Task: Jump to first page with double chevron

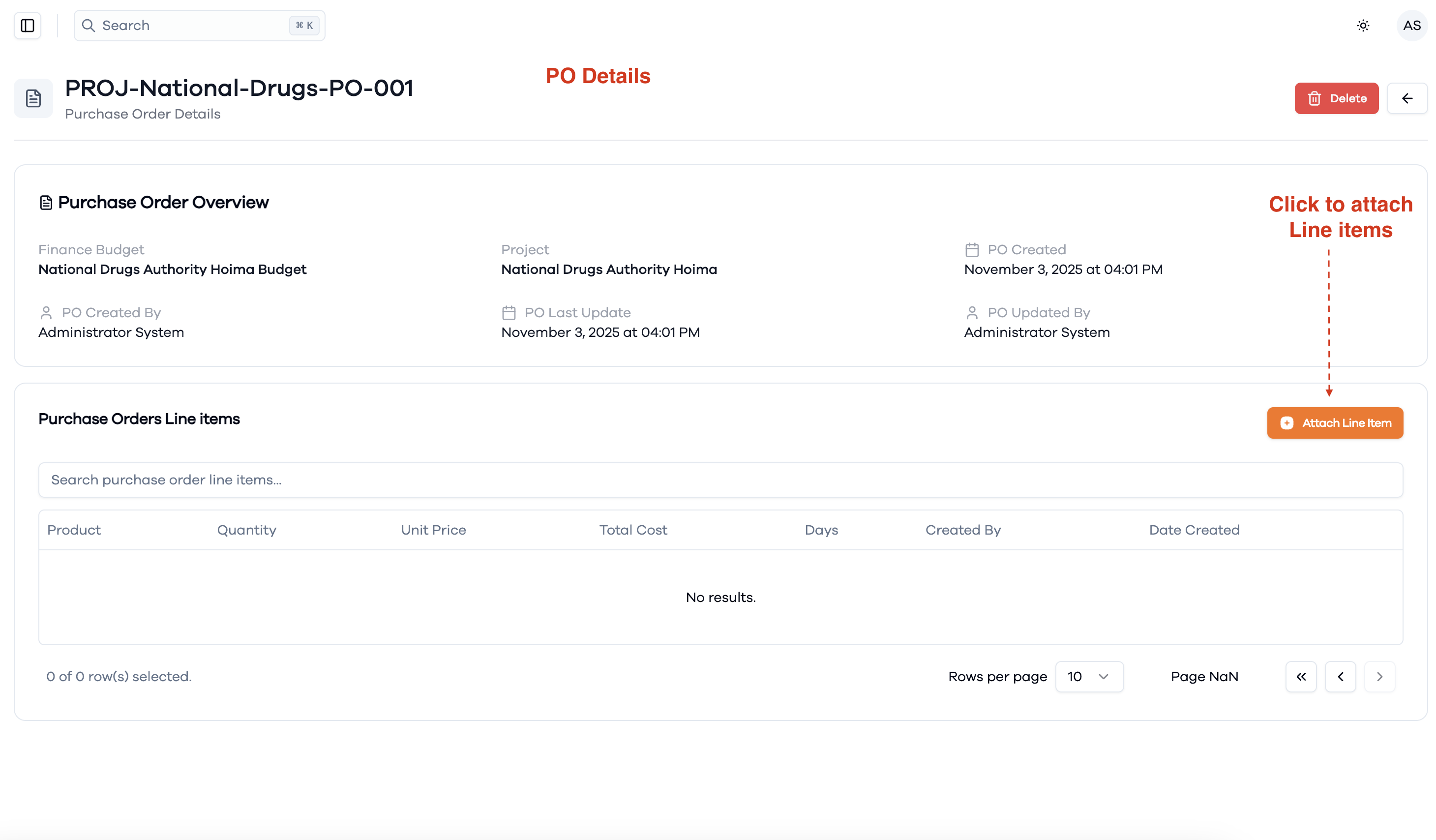Action: tap(1301, 677)
